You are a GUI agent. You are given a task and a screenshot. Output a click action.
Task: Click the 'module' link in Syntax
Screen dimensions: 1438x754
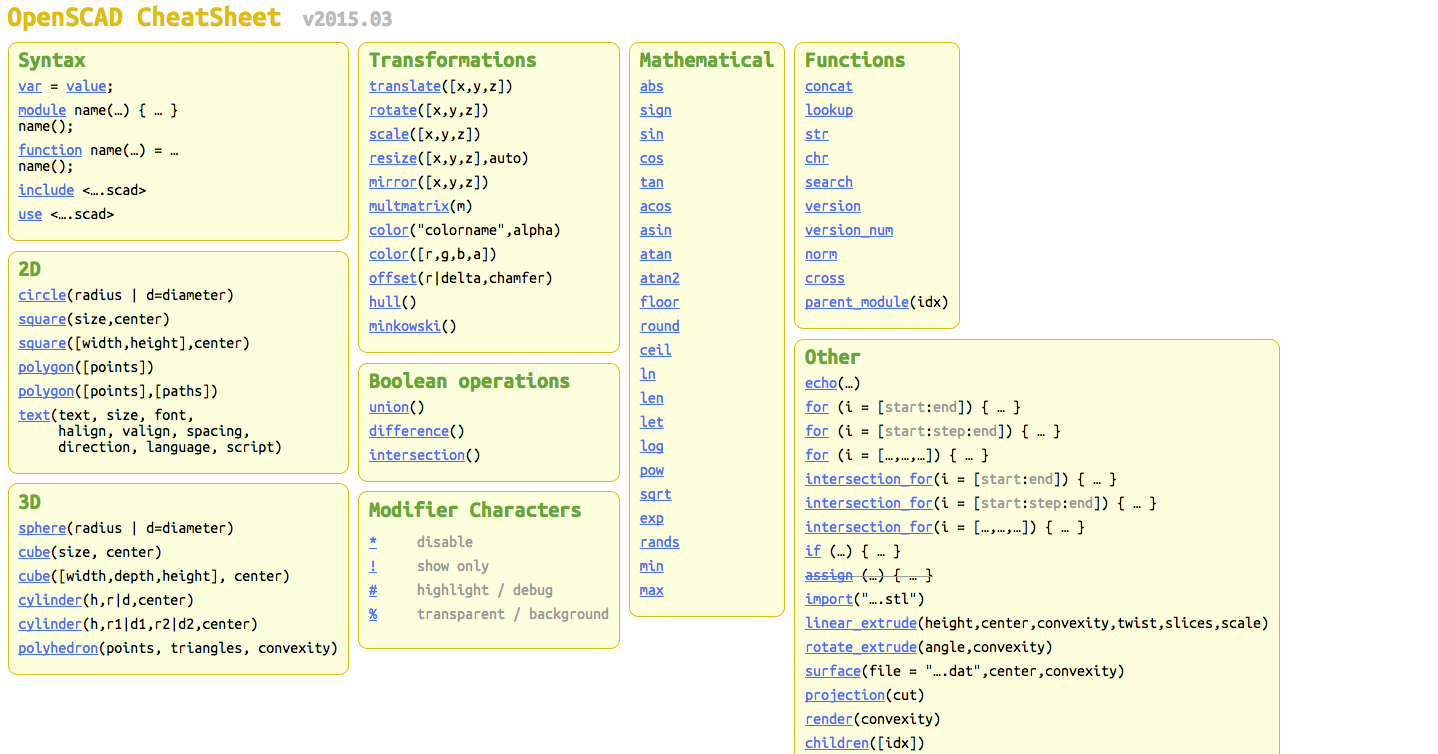[x=42, y=110]
